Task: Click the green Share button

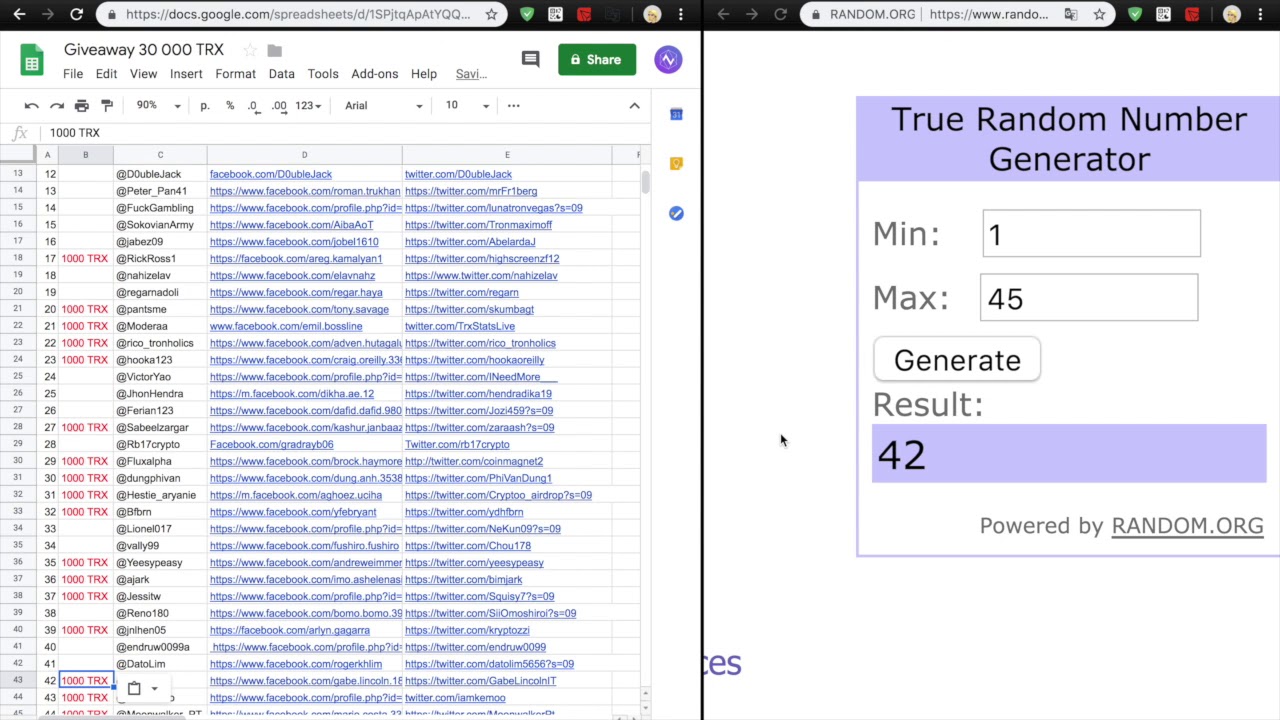Action: (x=597, y=60)
